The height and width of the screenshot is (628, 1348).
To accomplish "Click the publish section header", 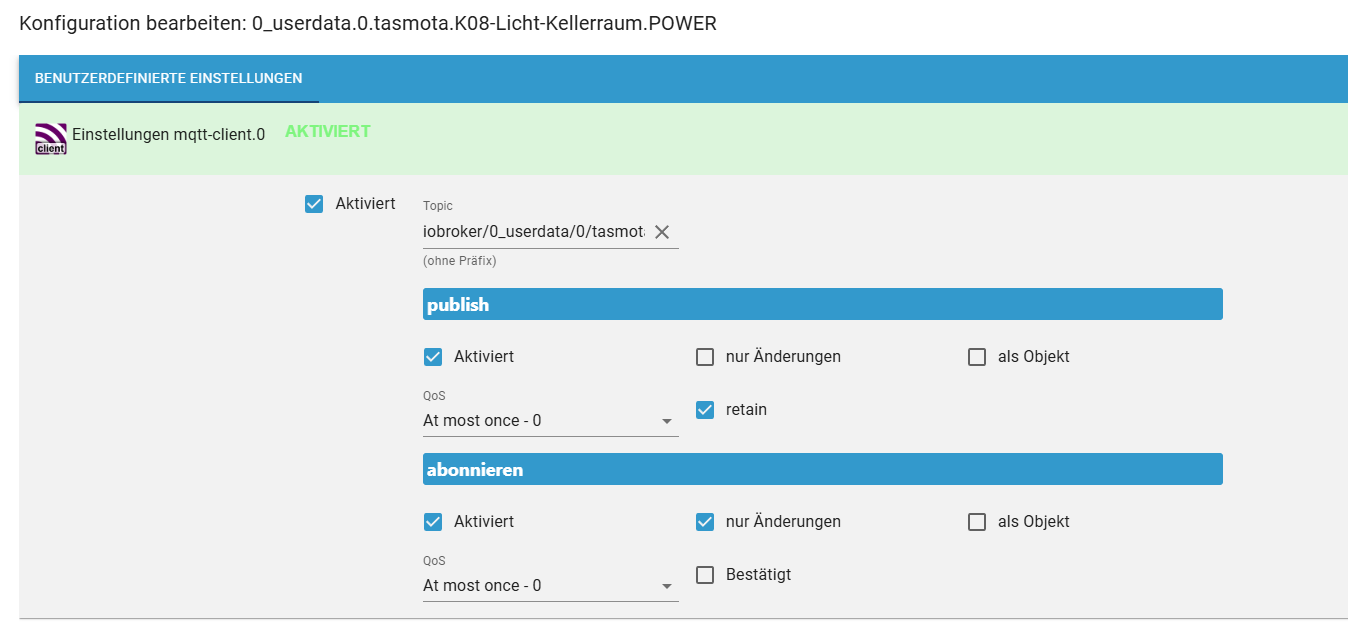I will tap(822, 304).
